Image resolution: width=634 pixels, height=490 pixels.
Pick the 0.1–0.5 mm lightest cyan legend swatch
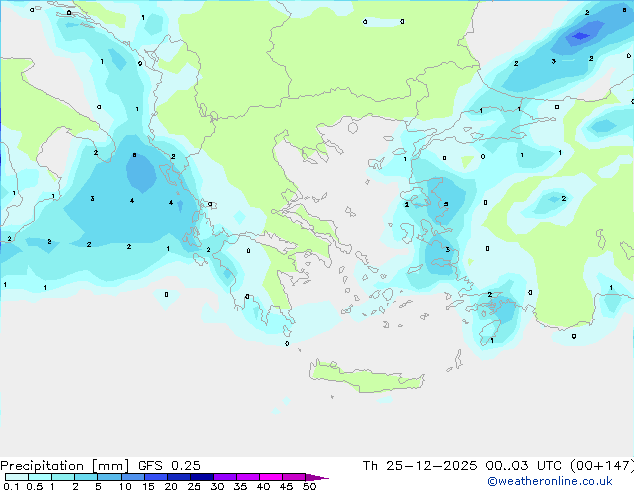pos(17,477)
